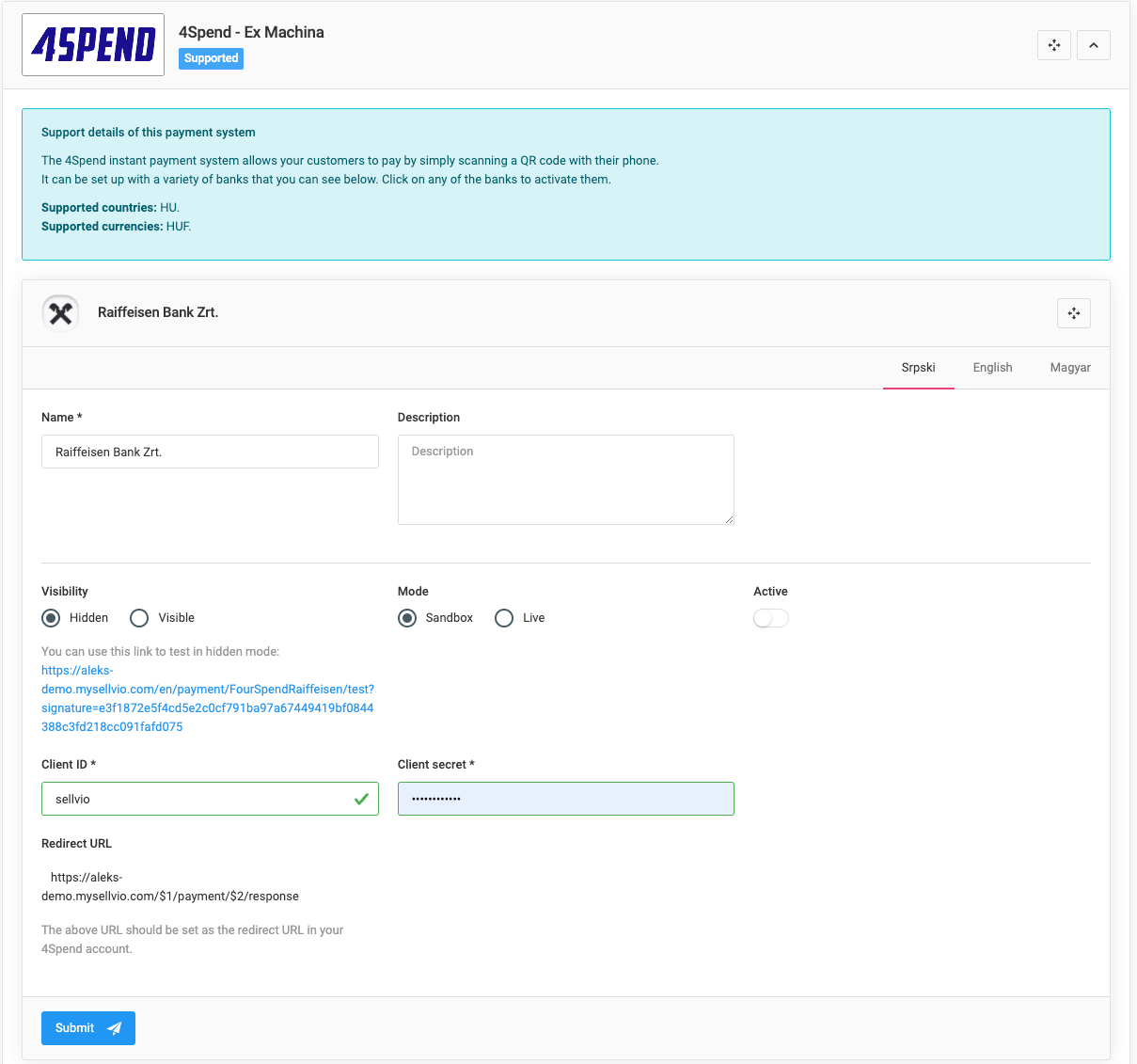Click the drag handle on the Raiffeisen Bank card
The width and height of the screenshot is (1137, 1064).
click(x=1073, y=312)
